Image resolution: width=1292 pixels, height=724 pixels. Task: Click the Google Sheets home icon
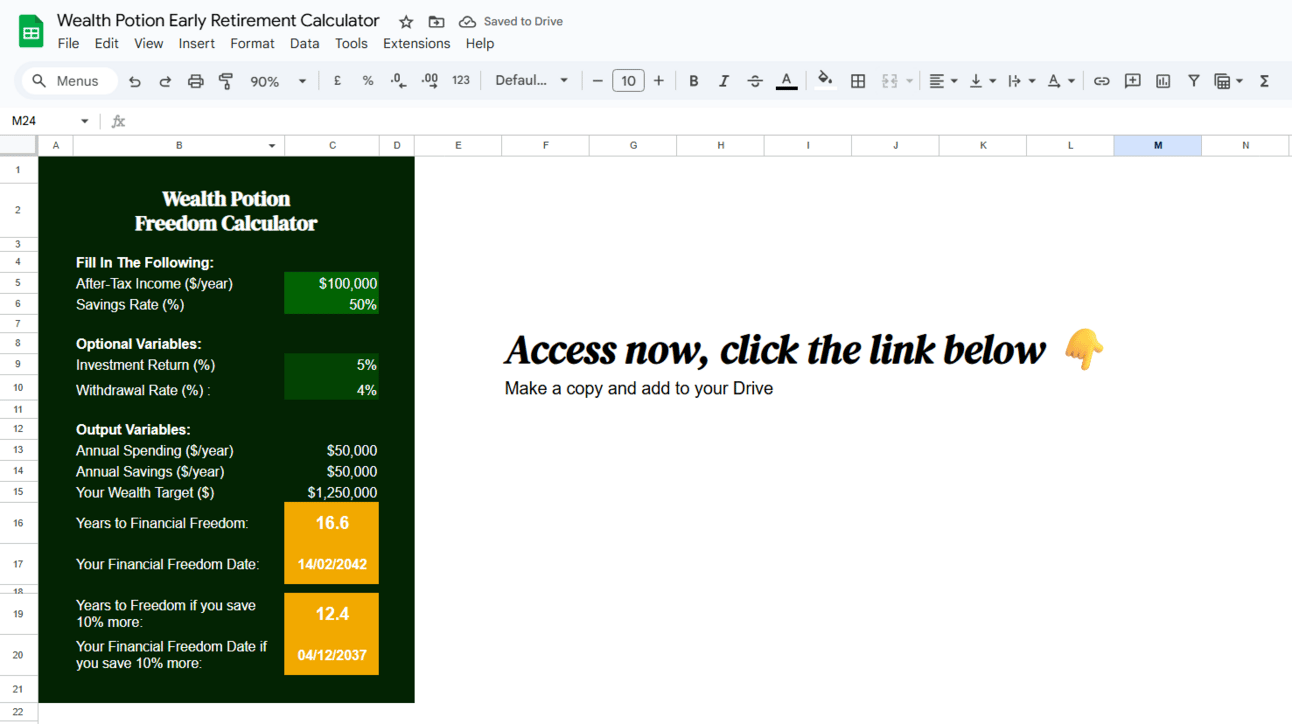(x=31, y=32)
